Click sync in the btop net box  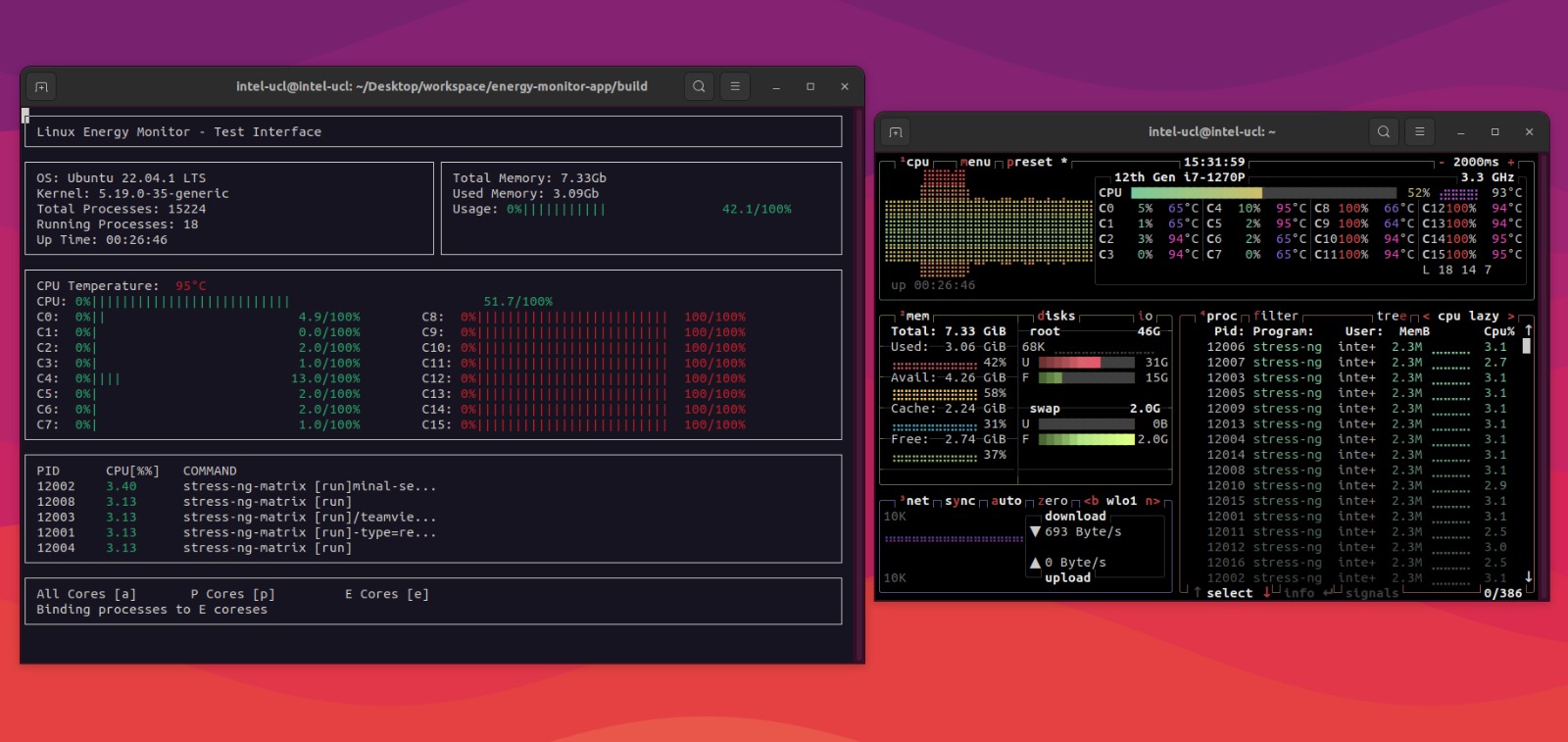click(960, 501)
